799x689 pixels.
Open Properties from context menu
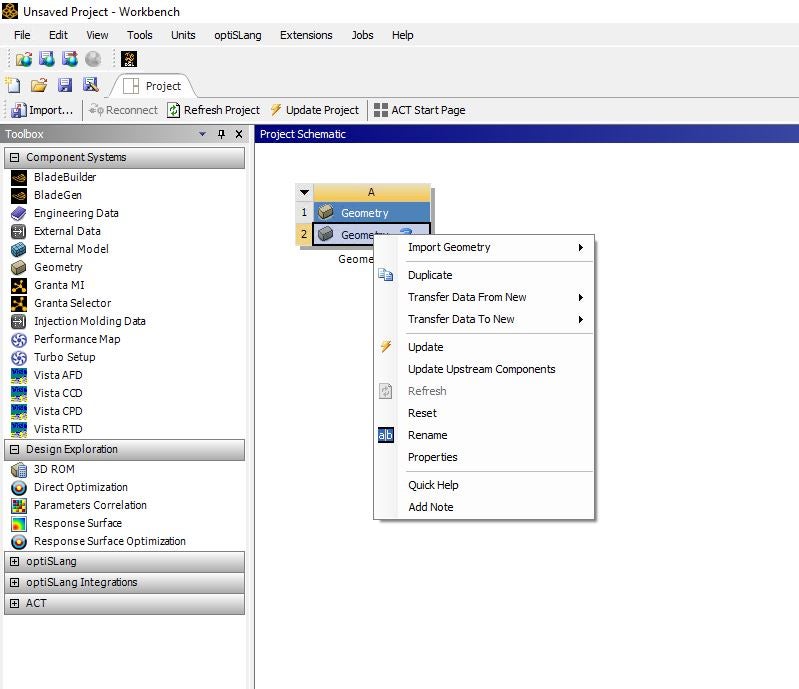tap(484, 457)
